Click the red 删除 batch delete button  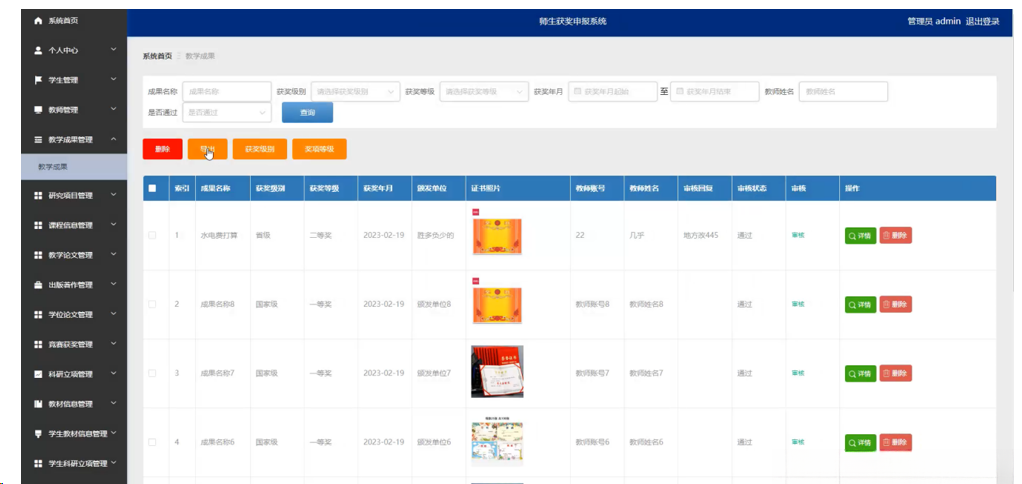[x=162, y=149]
